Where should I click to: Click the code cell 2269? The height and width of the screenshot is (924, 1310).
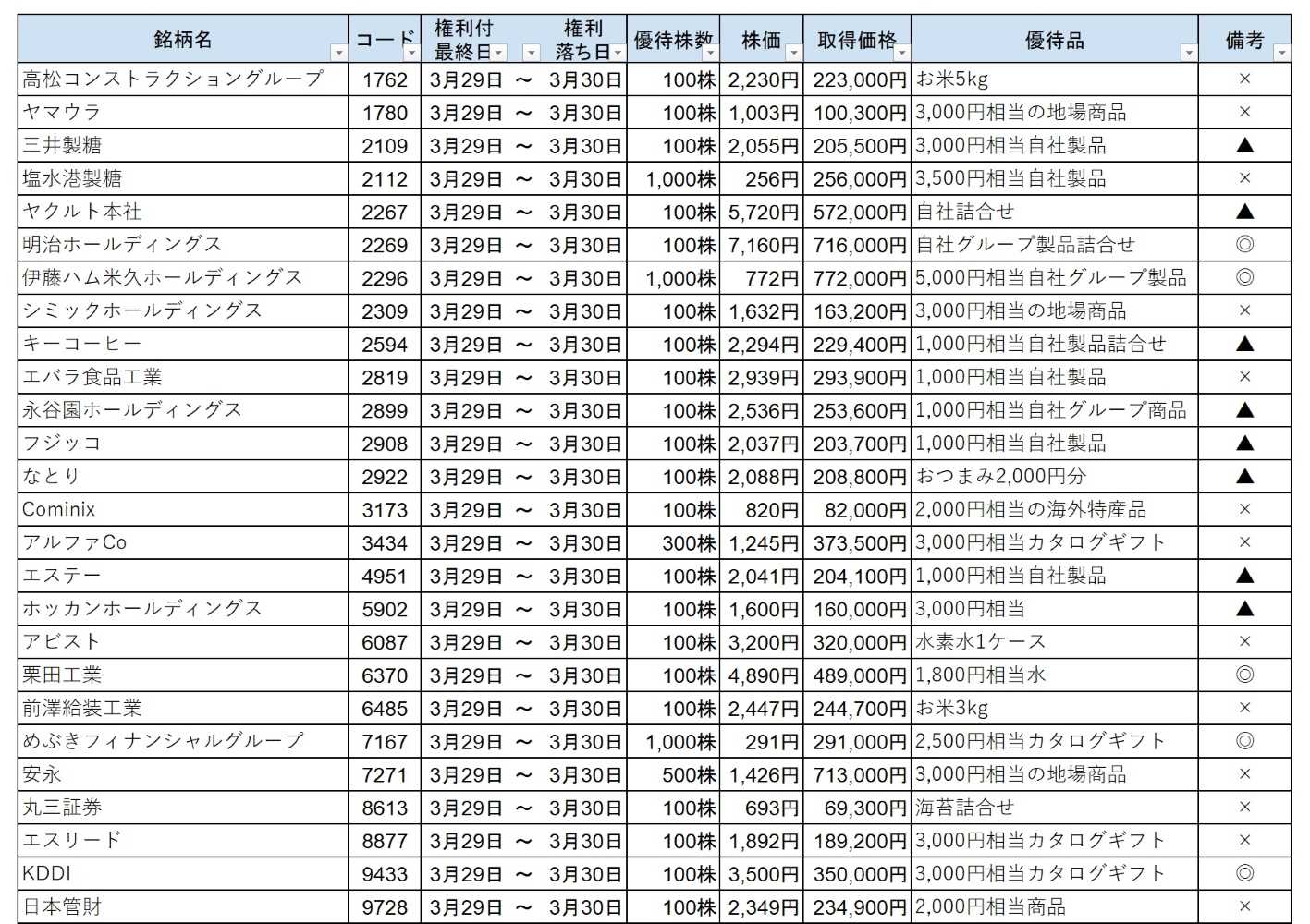pyautogui.click(x=386, y=245)
